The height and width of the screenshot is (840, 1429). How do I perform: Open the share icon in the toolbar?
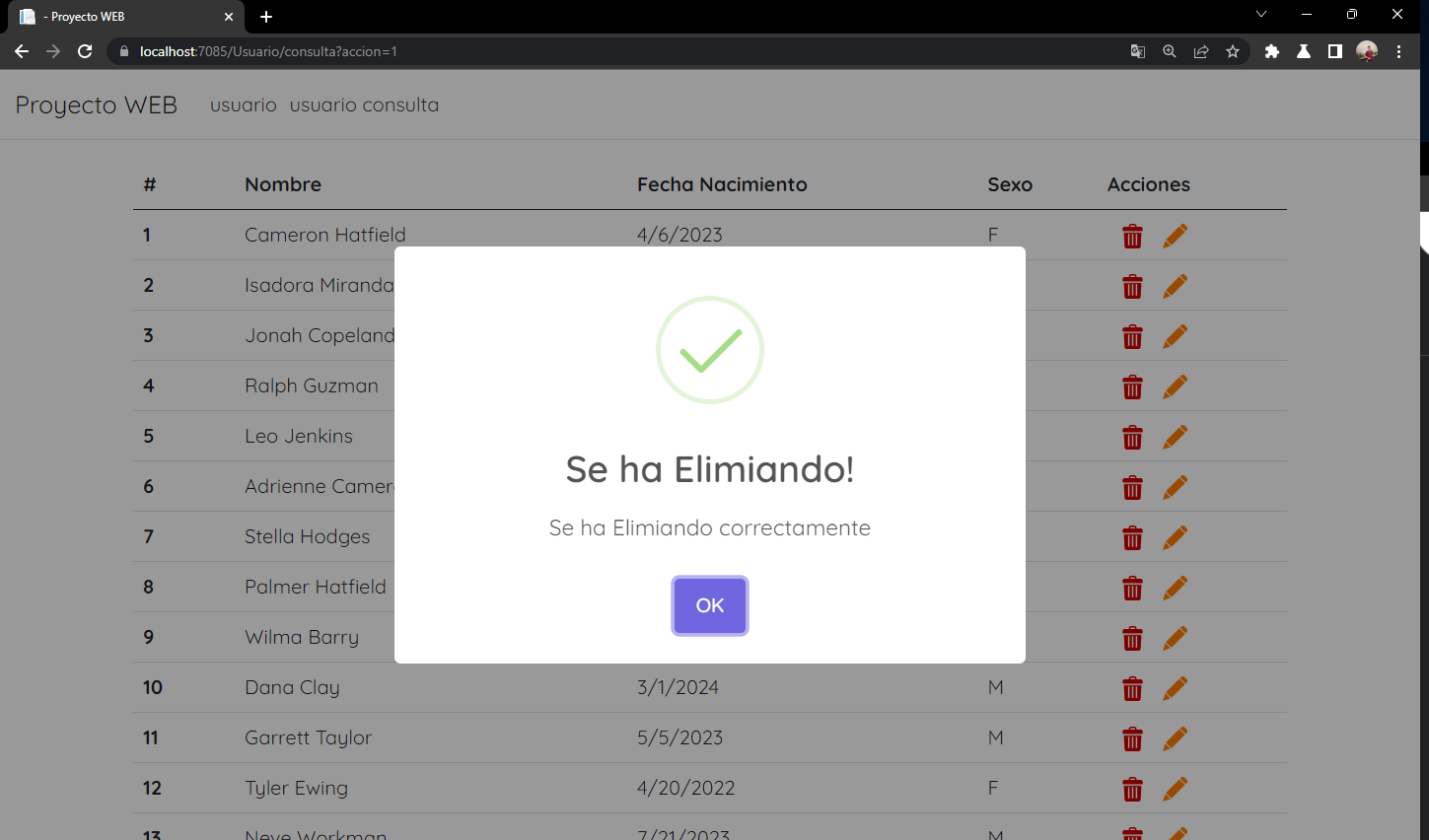pyautogui.click(x=1201, y=51)
